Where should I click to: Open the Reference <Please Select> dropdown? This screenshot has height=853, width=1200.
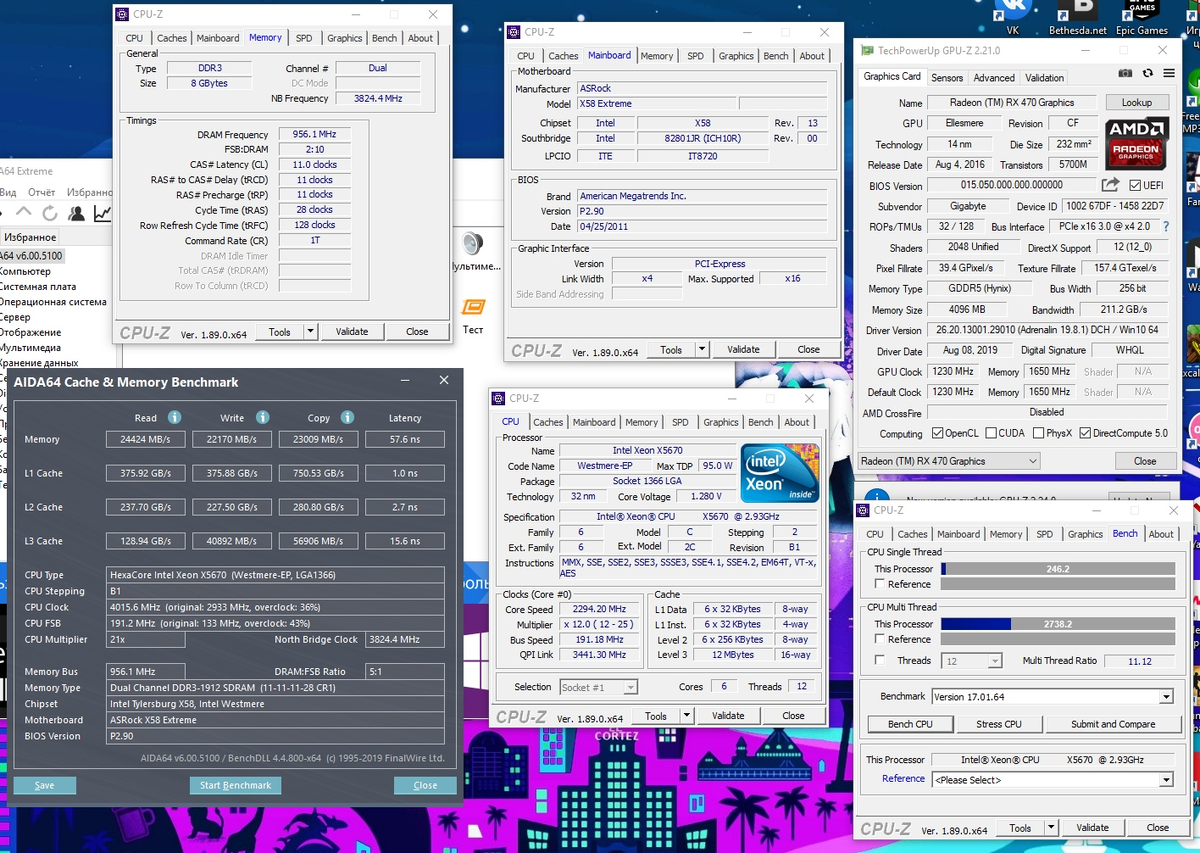1052,779
